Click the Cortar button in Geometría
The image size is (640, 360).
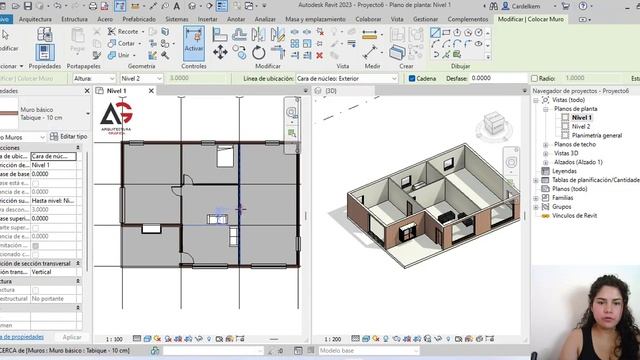click(x=122, y=43)
